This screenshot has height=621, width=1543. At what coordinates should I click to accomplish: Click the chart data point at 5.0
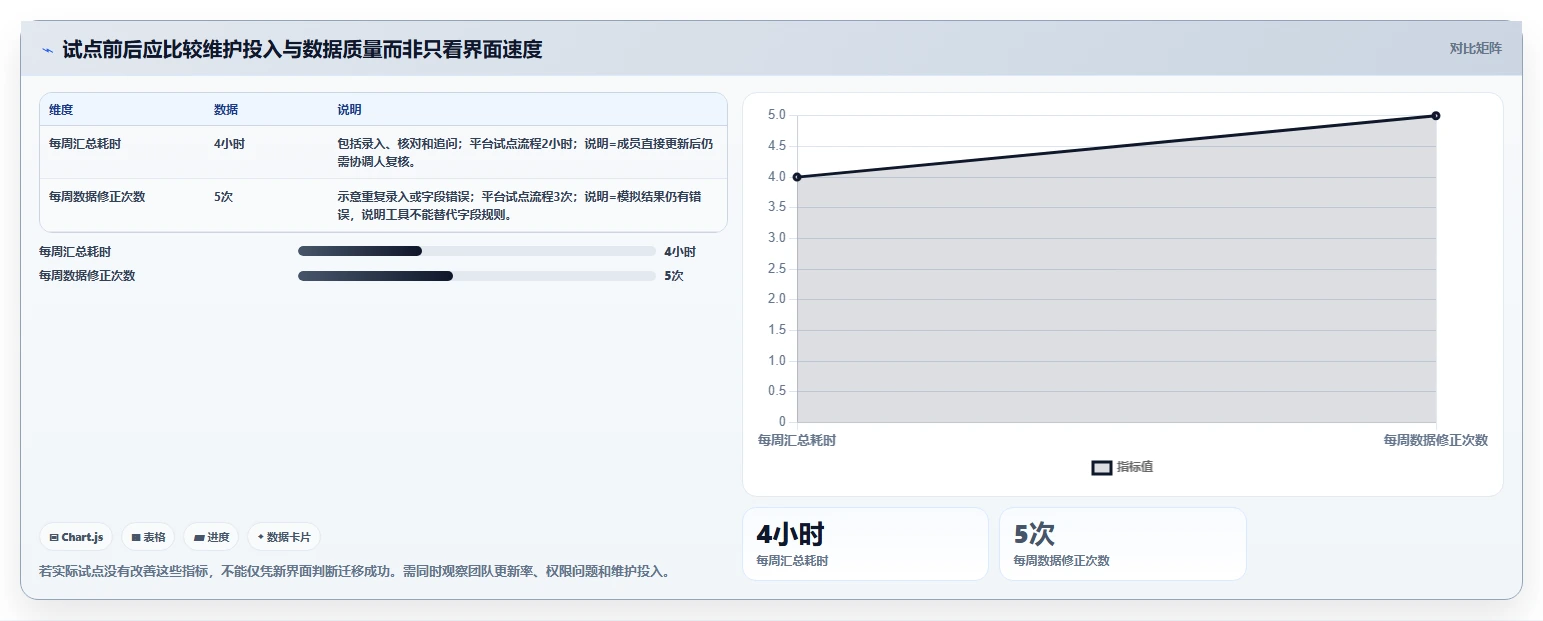(1436, 116)
